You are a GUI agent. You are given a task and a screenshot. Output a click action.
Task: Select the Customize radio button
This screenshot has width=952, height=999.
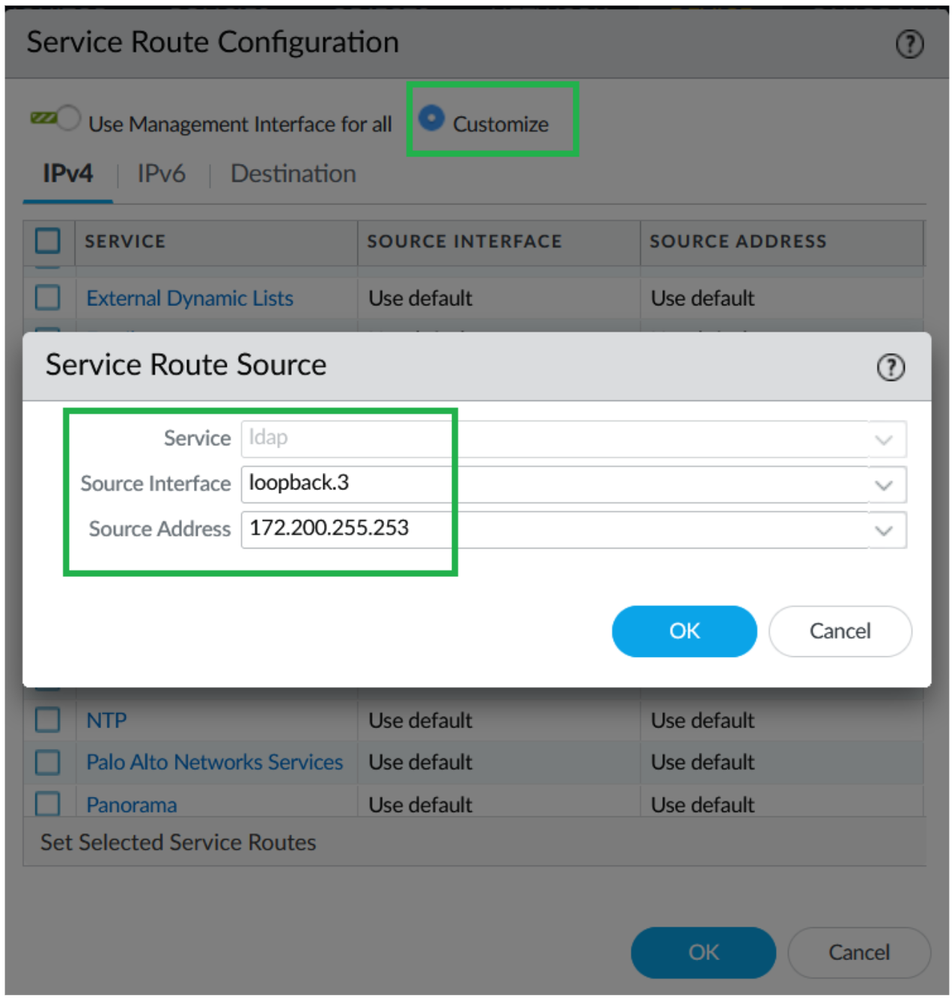click(431, 119)
